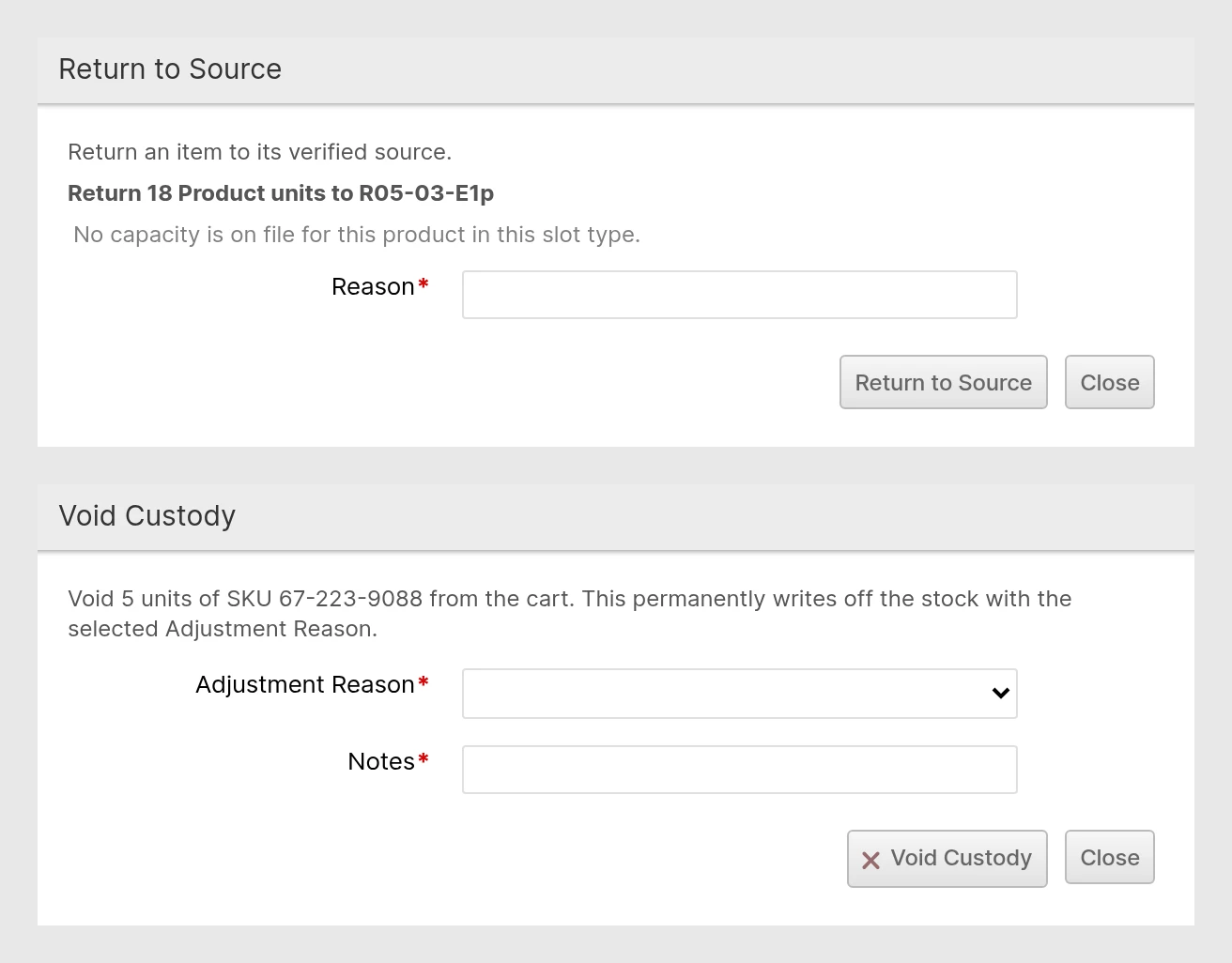1232x963 pixels.
Task: Click the Void Custody button
Action: tap(947, 858)
